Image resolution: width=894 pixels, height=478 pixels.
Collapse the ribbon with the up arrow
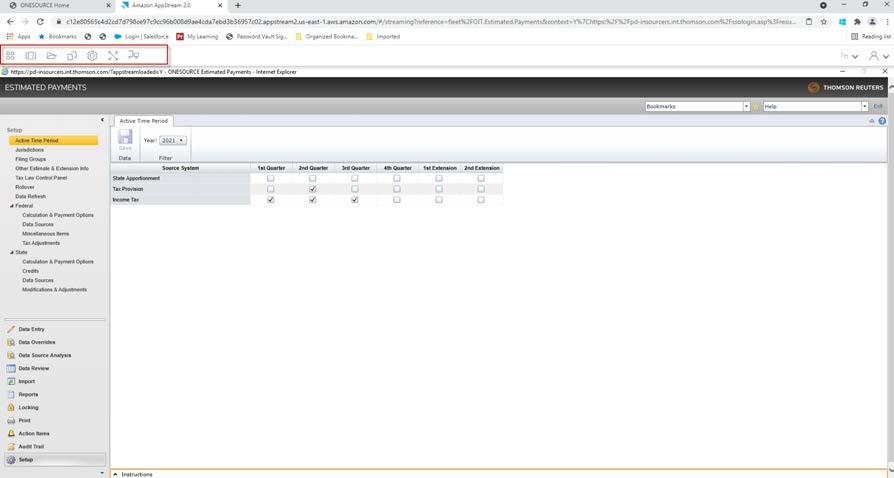point(872,121)
